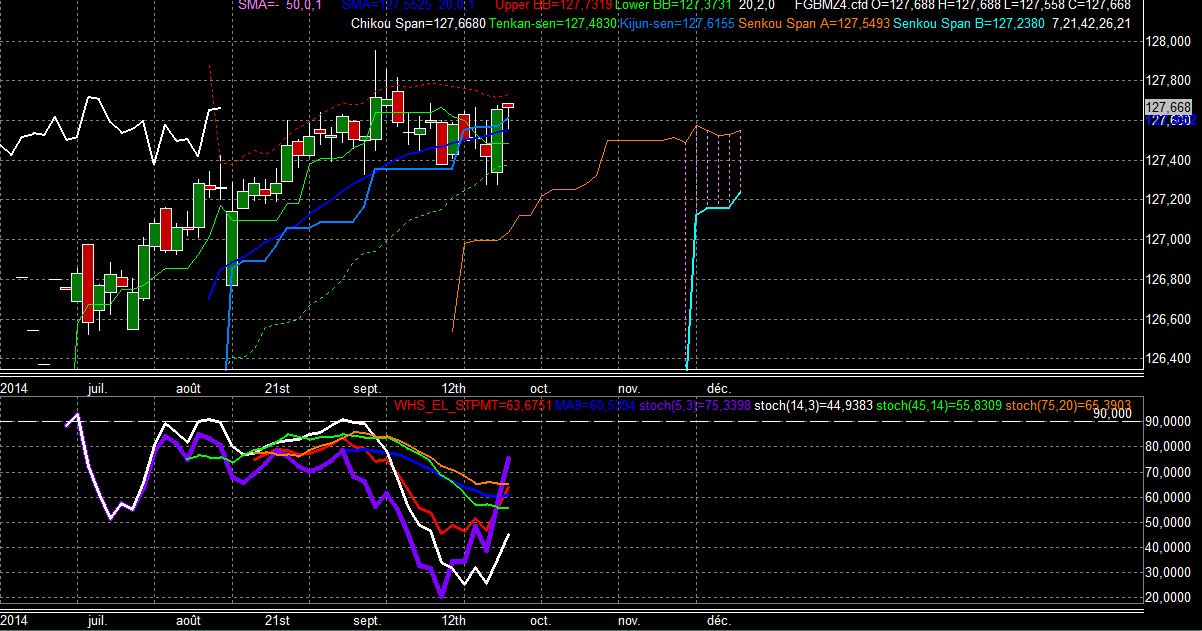This screenshot has height=631, width=1202.
Task: Click the highlighted current price 127,668
Action: click(1168, 107)
